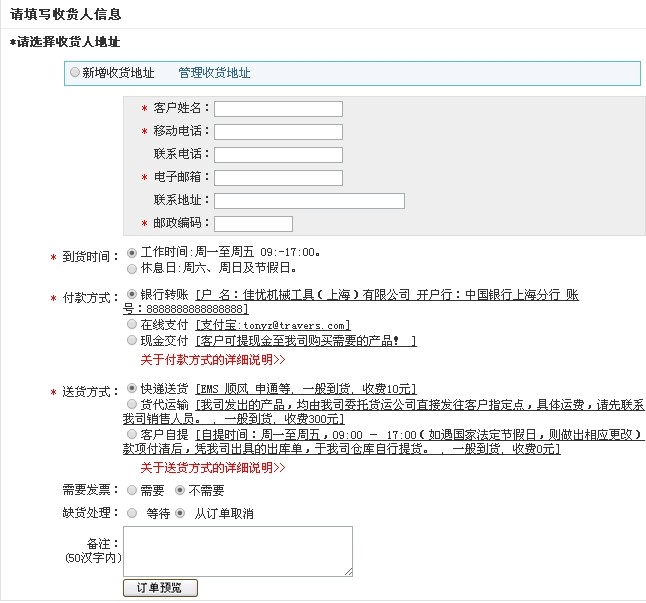
Task: Select 在线支付 payment option
Action: pos(132,325)
